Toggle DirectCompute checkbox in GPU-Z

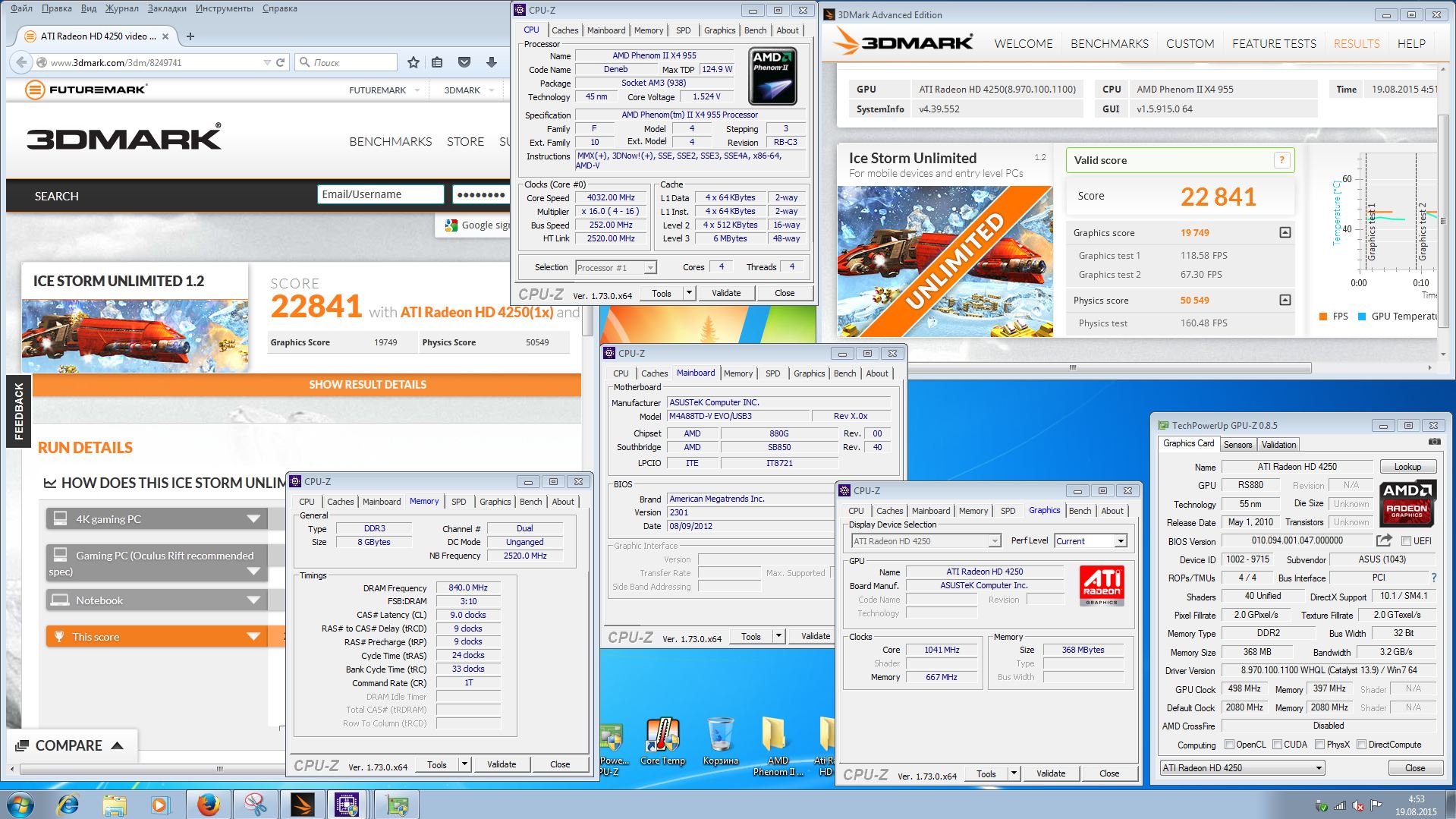pos(1361,745)
